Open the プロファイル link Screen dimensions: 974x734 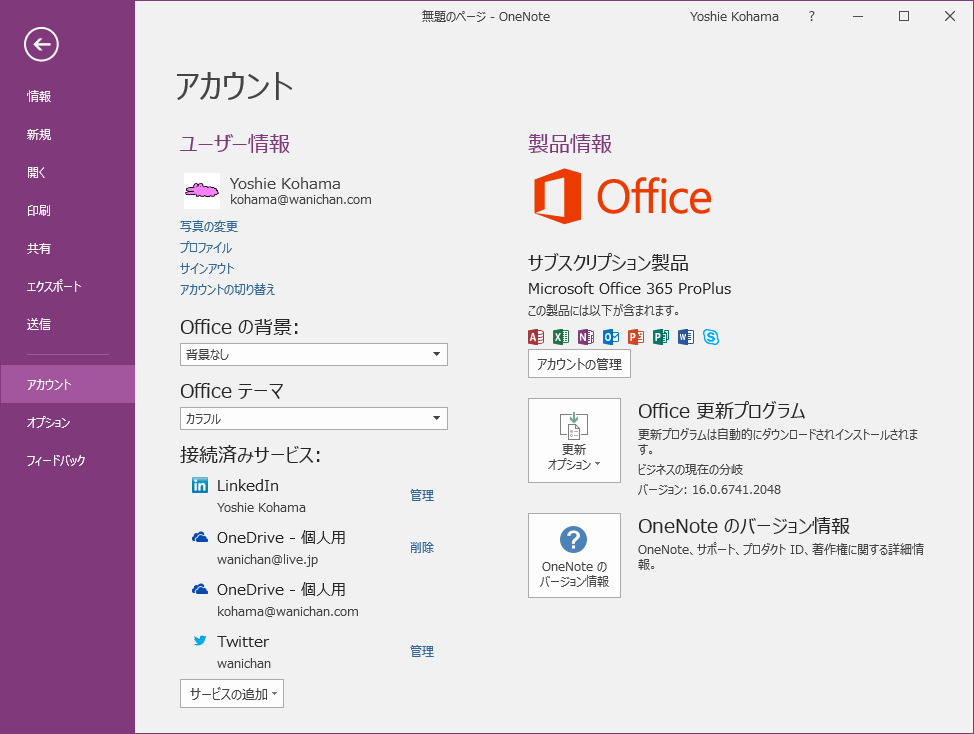206,247
